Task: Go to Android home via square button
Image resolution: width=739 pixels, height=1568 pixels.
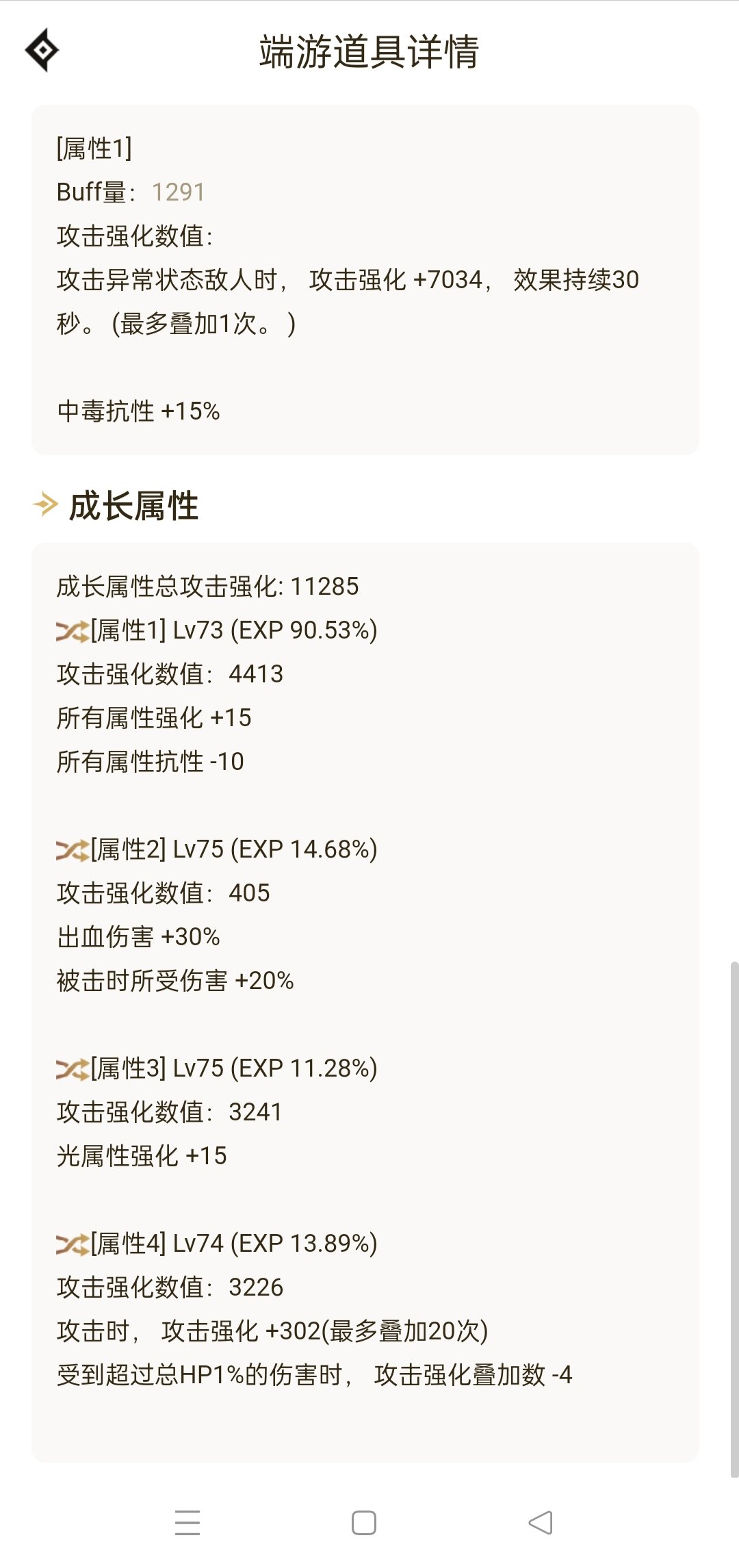Action: tap(364, 1523)
